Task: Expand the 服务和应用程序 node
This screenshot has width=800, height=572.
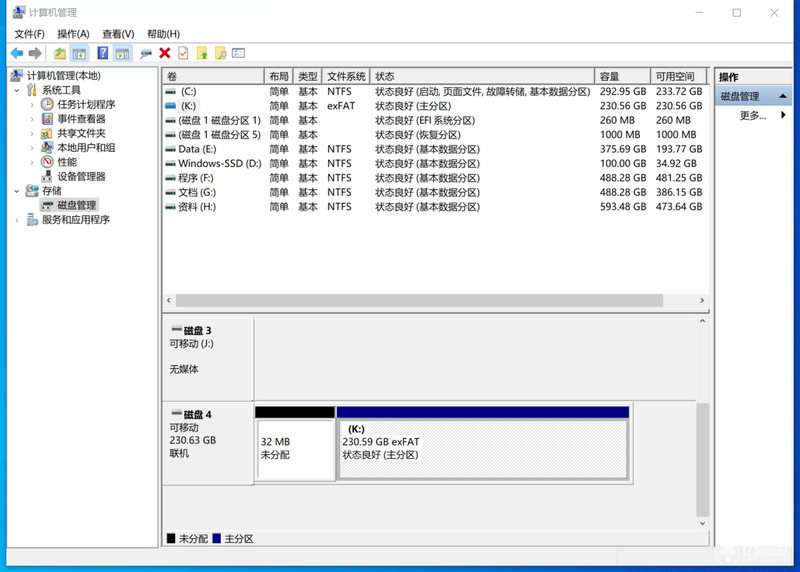Action: pyautogui.click(x=16, y=220)
